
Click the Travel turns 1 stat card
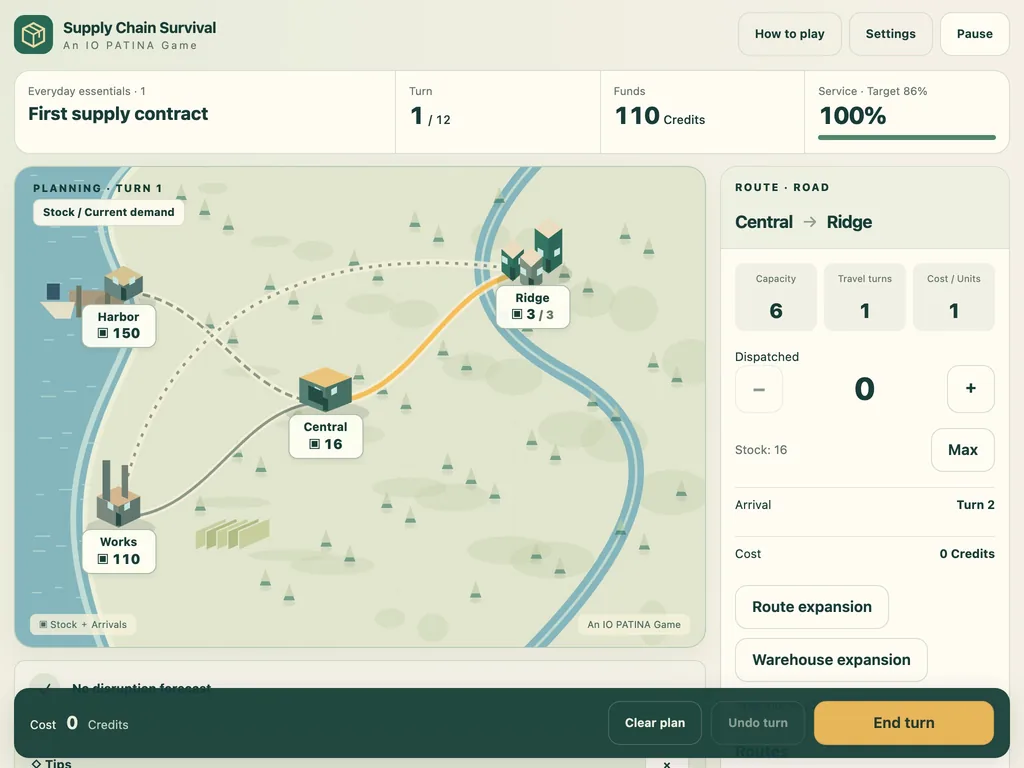(x=865, y=297)
